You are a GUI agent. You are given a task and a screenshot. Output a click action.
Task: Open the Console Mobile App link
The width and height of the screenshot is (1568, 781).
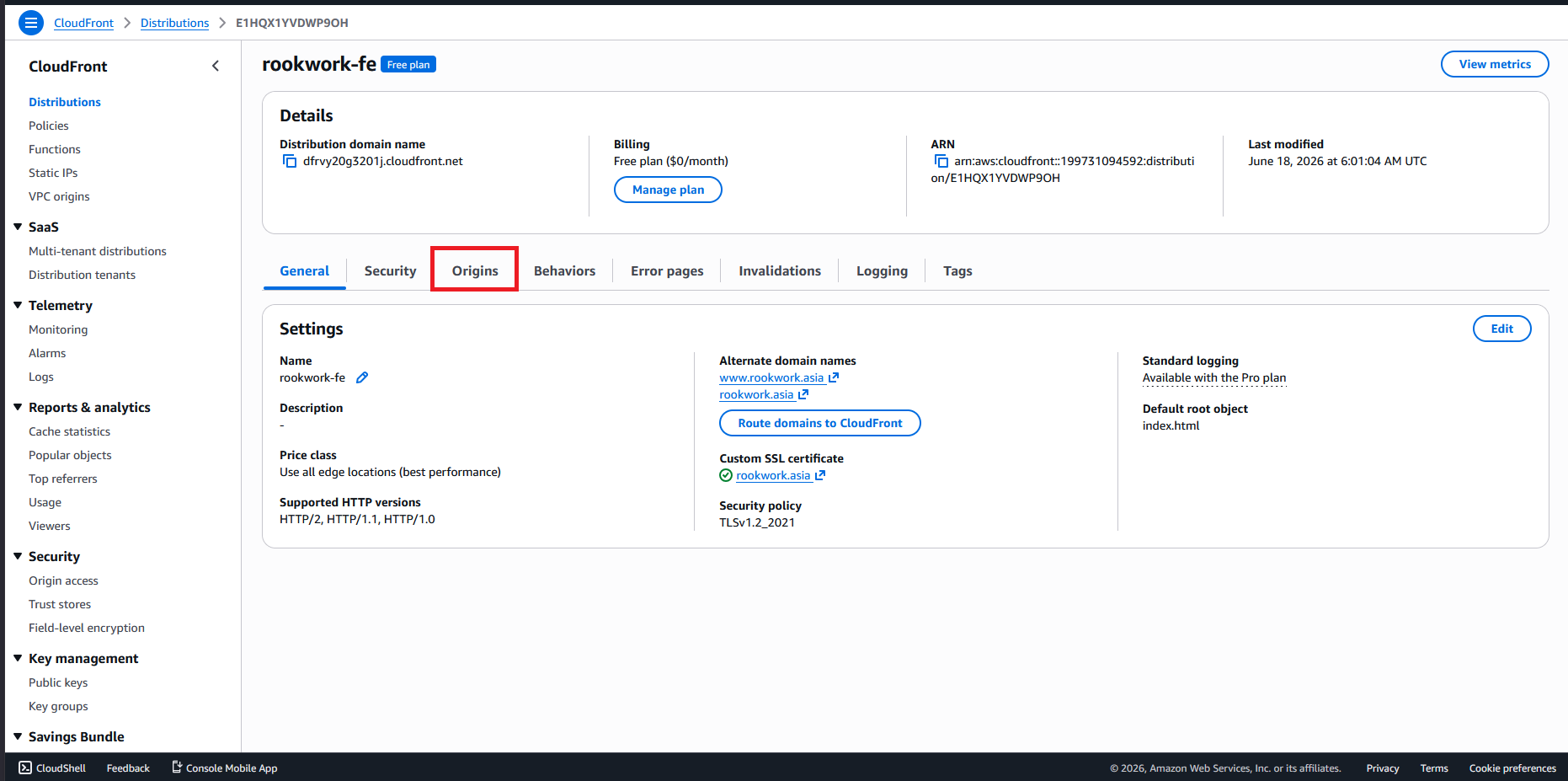(225, 768)
